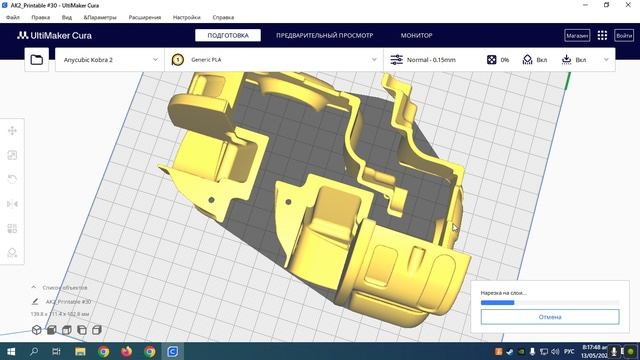Select the Mirror tool in left toolbar
640x360 pixels.
[x=12, y=204]
